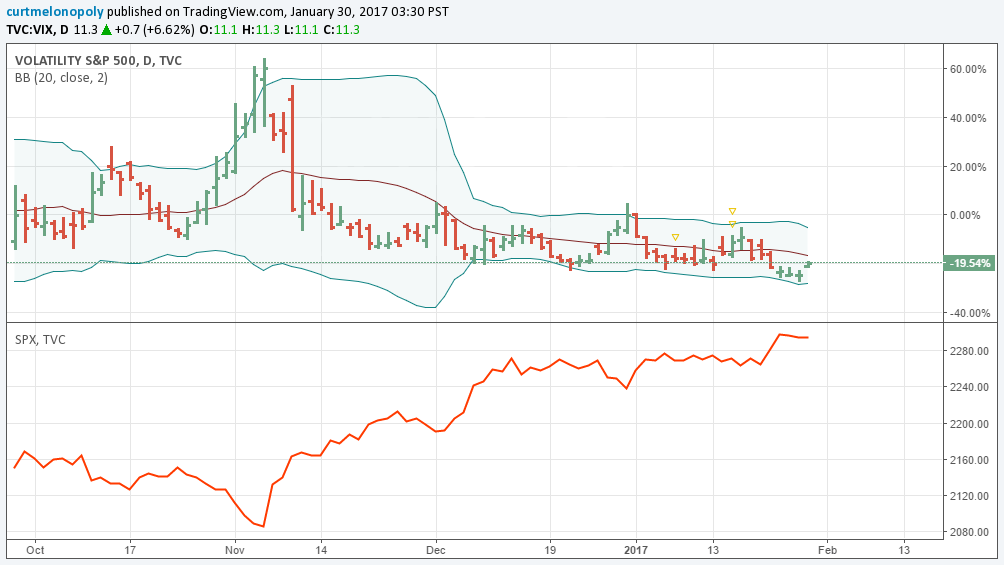Click the Nov date label on time axis
The image size is (1004, 565).
point(235,550)
